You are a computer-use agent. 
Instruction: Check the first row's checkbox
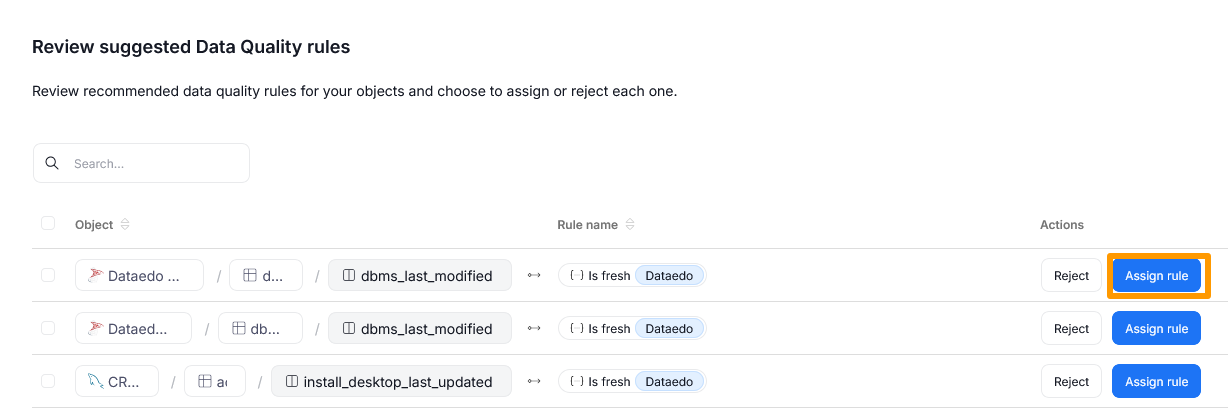click(48, 276)
